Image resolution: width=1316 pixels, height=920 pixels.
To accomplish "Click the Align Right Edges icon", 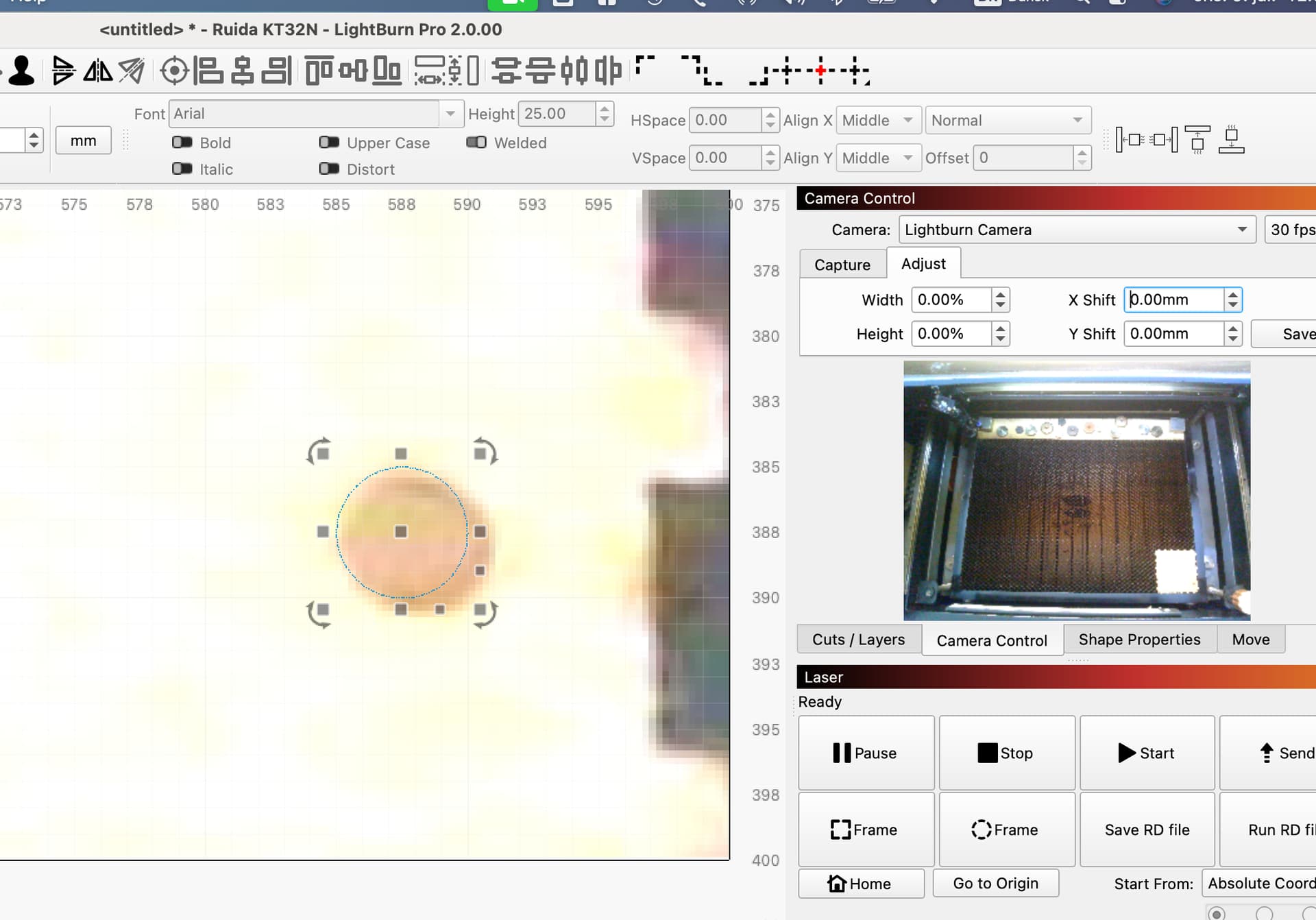I will click(x=277, y=71).
